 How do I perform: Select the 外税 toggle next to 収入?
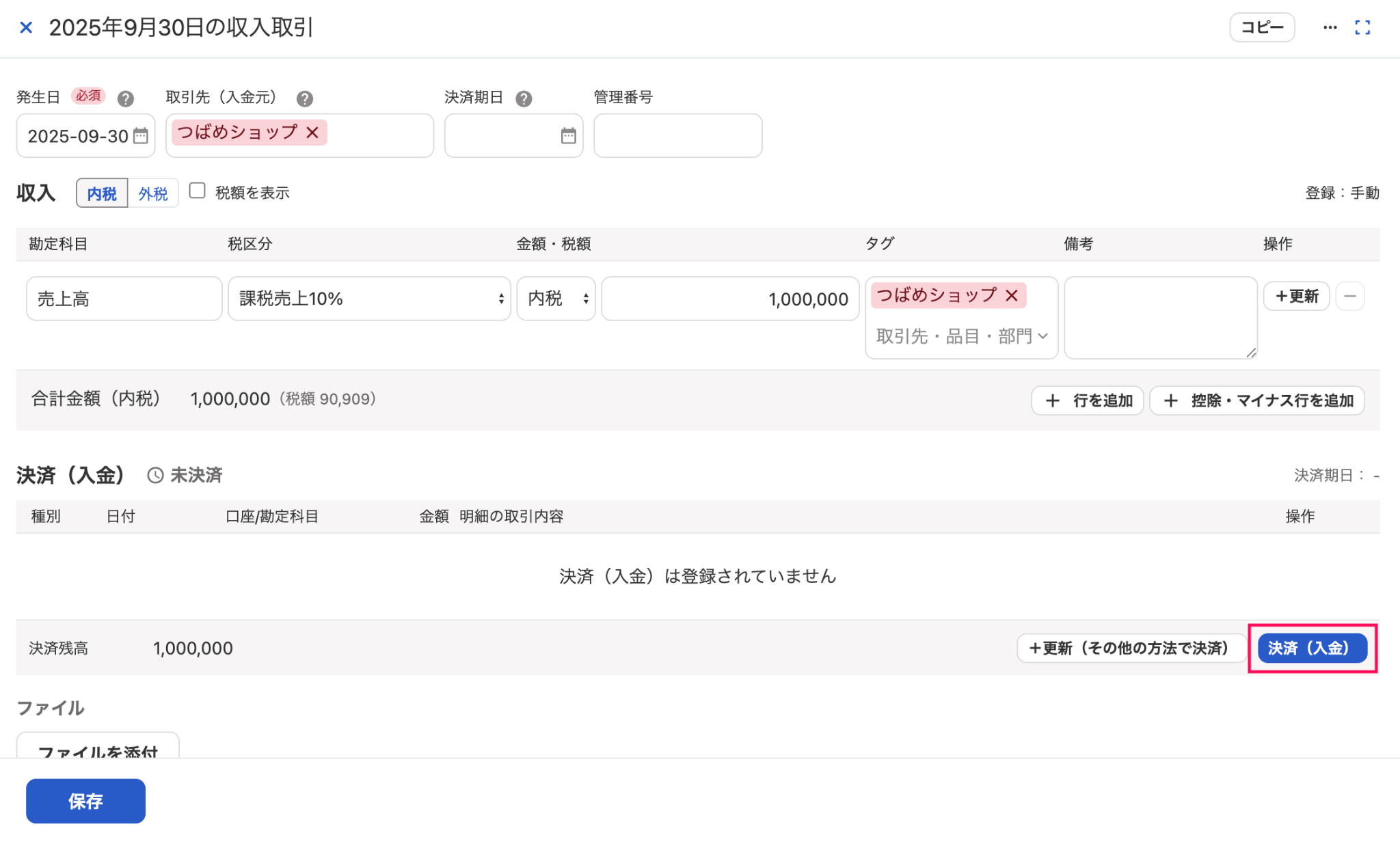tap(153, 193)
